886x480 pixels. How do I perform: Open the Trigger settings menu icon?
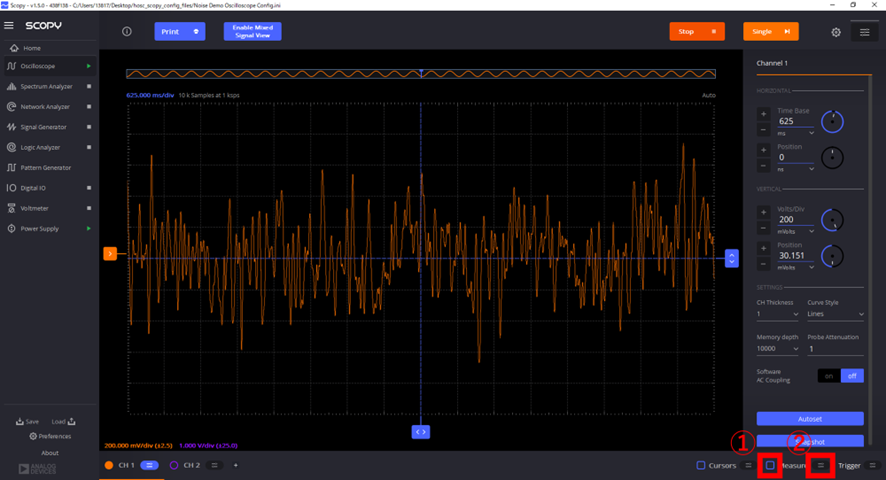pos(872,465)
